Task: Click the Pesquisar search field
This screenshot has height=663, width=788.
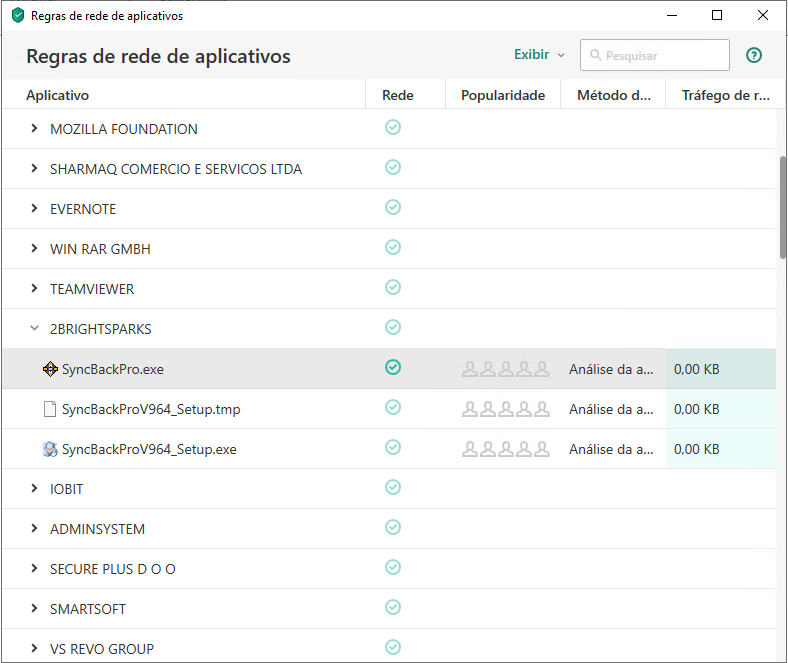Action: (x=655, y=55)
